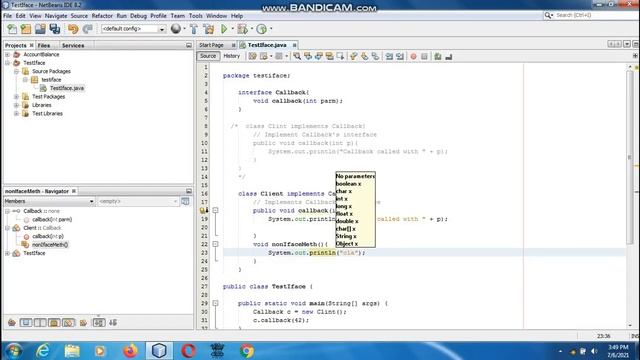Image resolution: width=640 pixels, height=360 pixels.
Task: Toggle Show Static Members in Navigator
Action: [40, 322]
